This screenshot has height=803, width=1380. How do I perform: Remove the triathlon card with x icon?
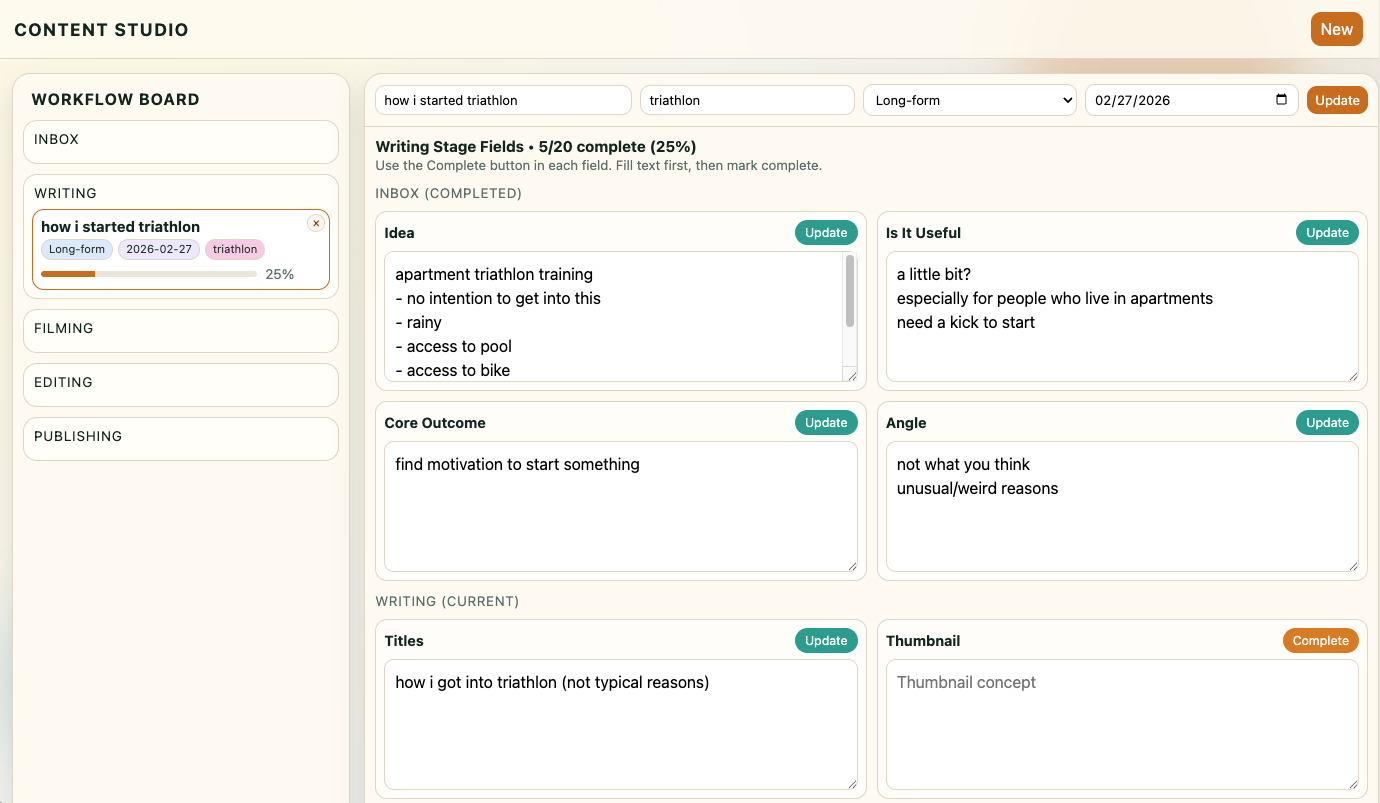click(x=316, y=223)
